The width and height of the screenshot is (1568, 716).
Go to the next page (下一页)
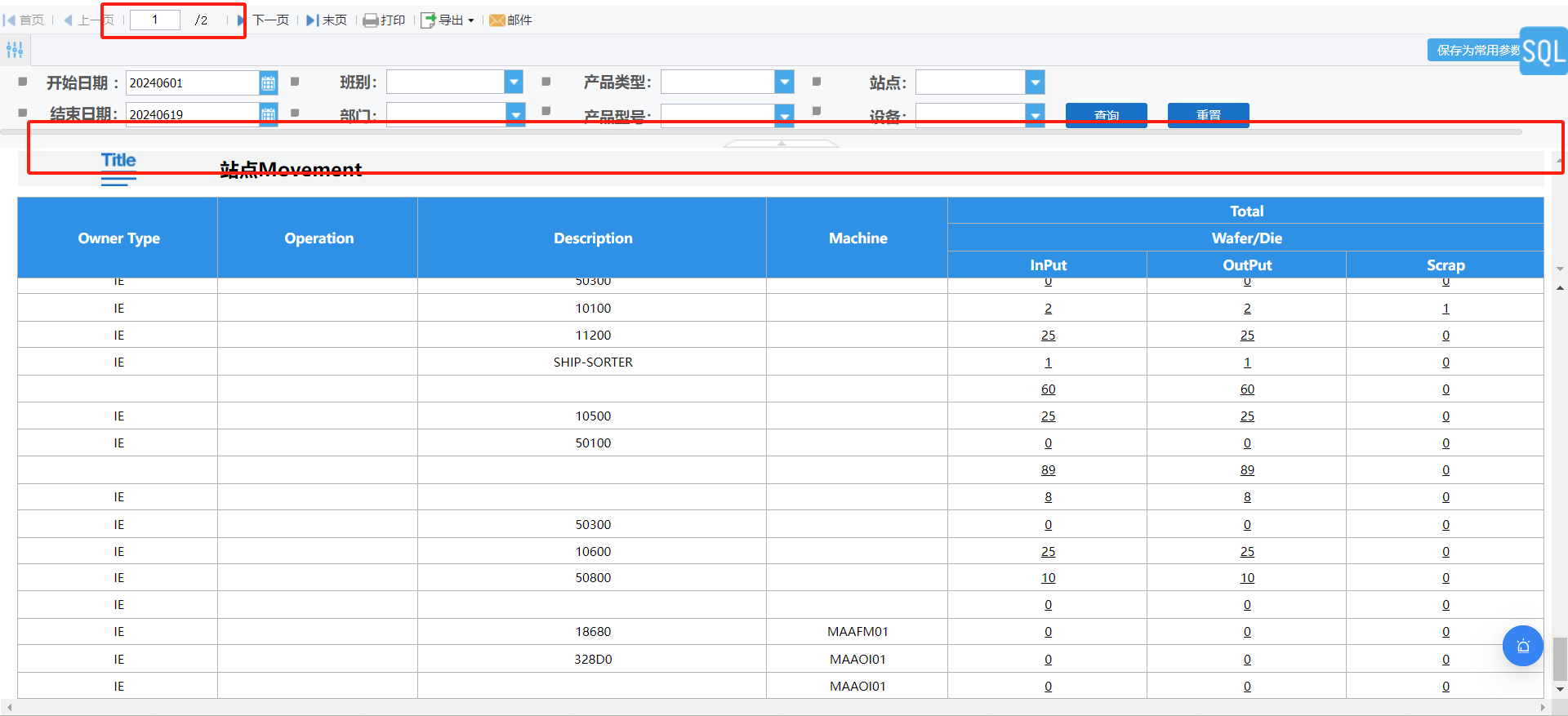pos(263,20)
